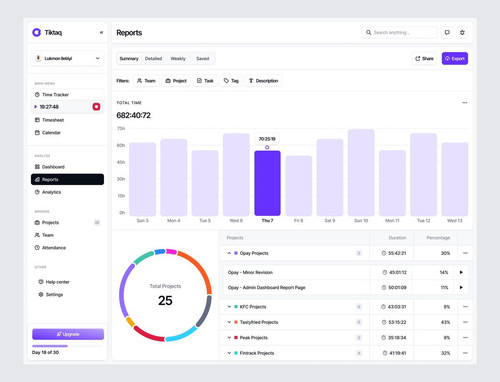The height and width of the screenshot is (382, 500).
Task: Open the Peak Projects row options menu
Action: click(465, 338)
